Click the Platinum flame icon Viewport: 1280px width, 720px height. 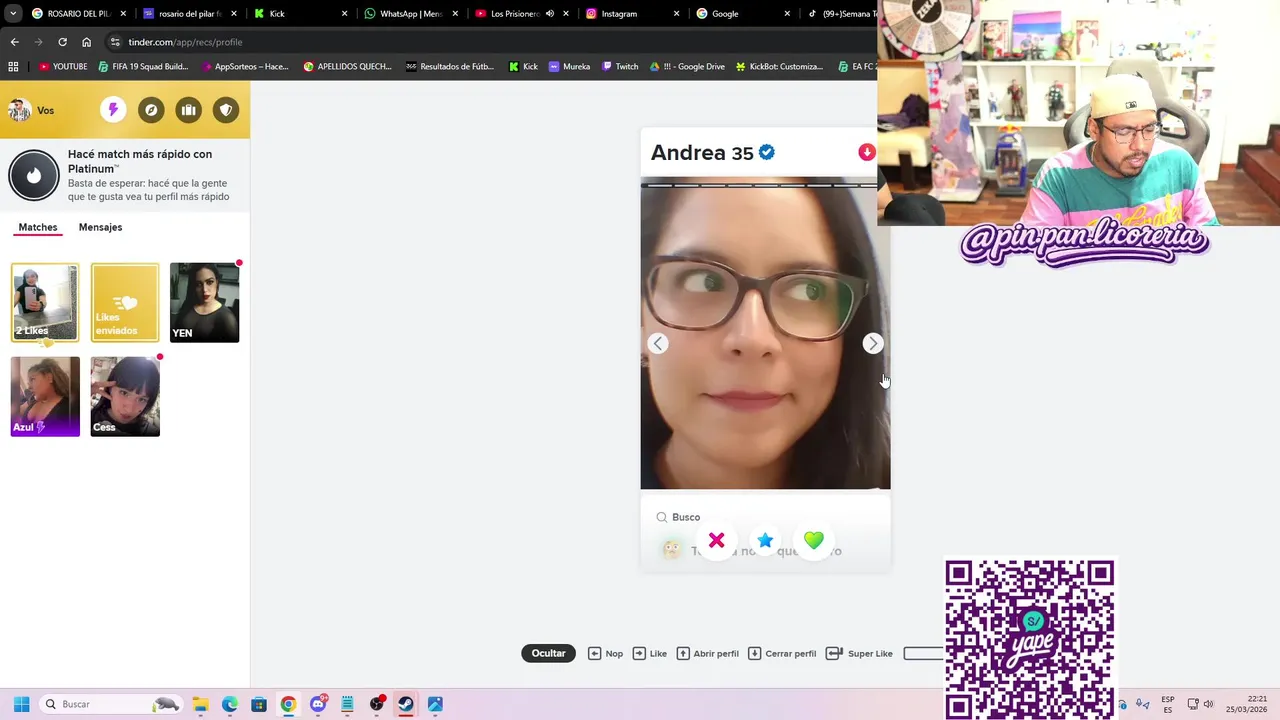click(x=34, y=176)
